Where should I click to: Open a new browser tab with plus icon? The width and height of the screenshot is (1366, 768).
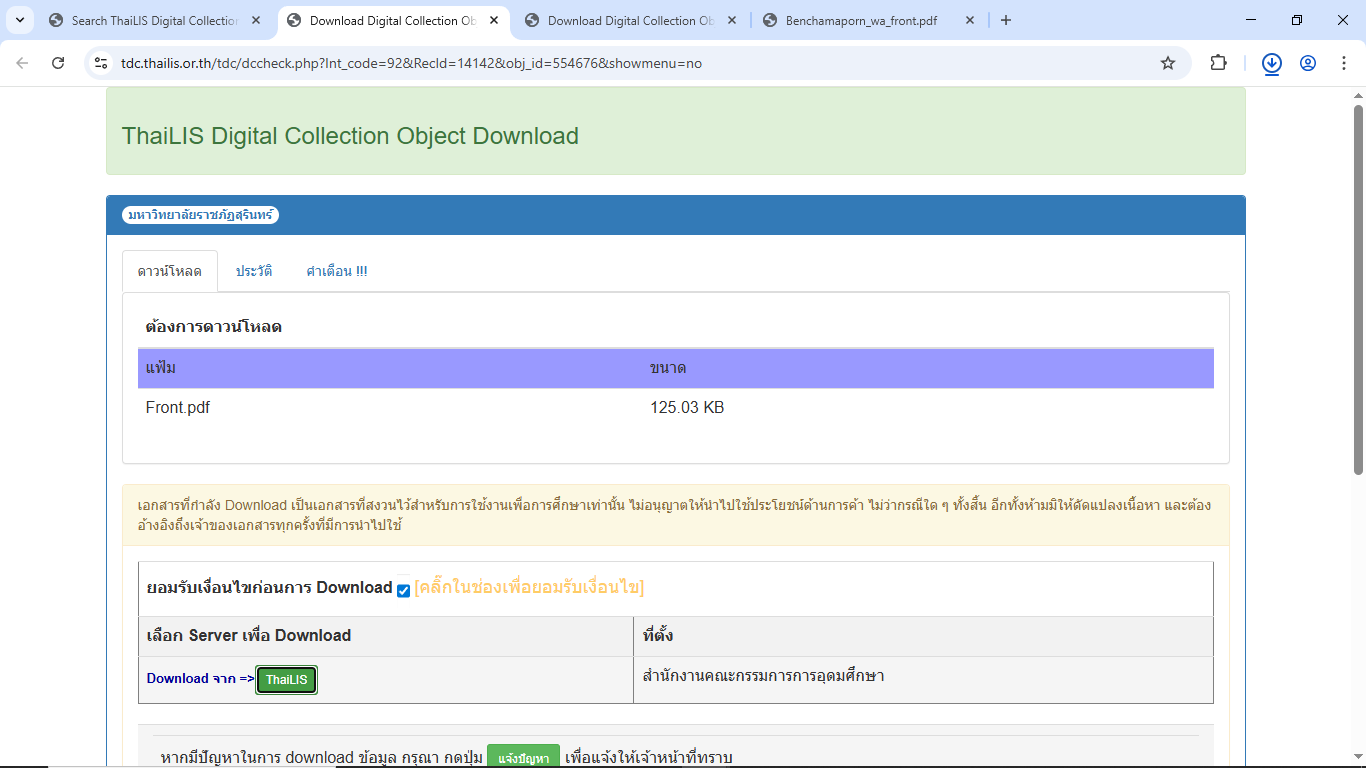point(1006,20)
